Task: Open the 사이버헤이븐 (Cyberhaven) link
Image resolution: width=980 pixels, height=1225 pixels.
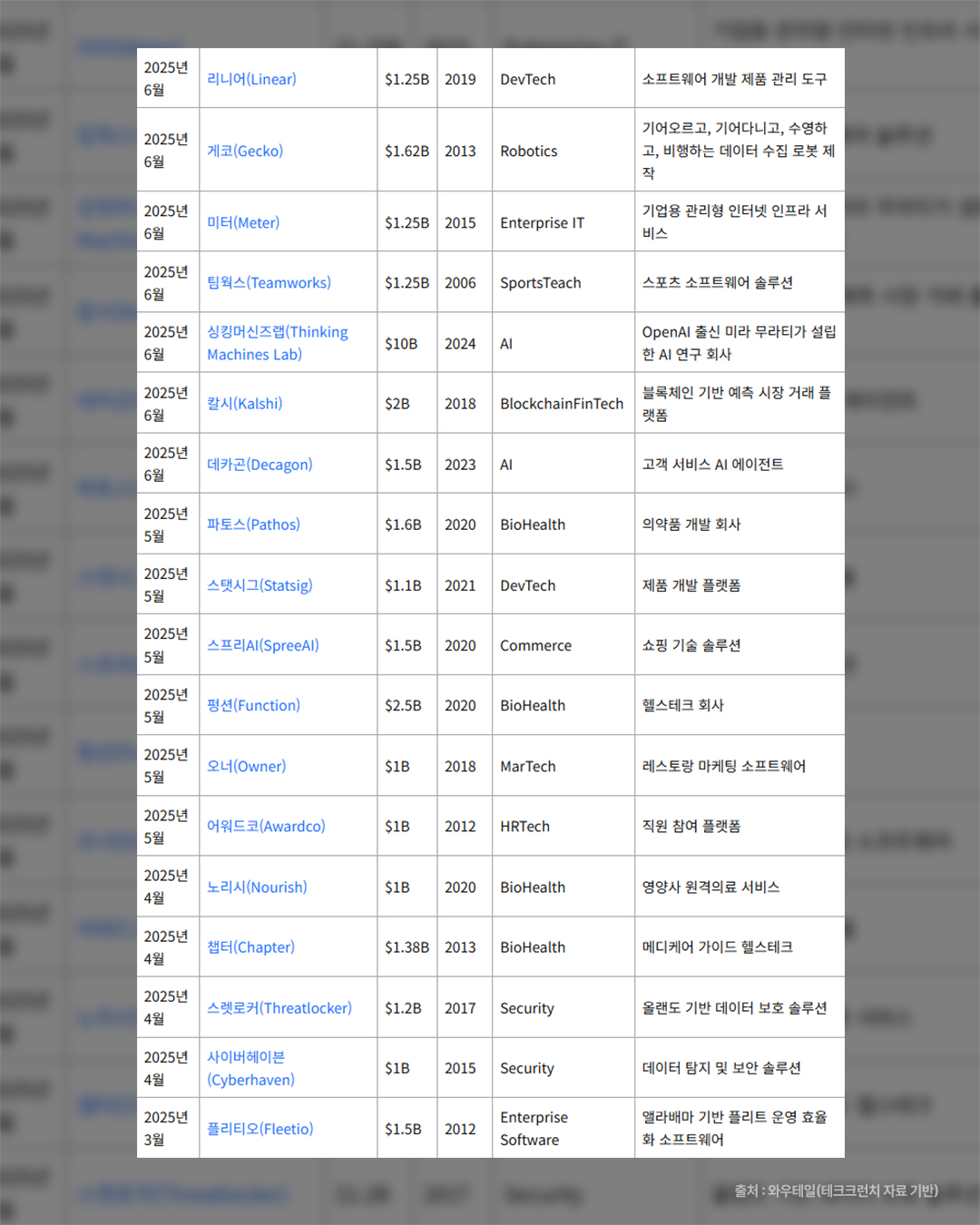Action: tap(250, 1068)
